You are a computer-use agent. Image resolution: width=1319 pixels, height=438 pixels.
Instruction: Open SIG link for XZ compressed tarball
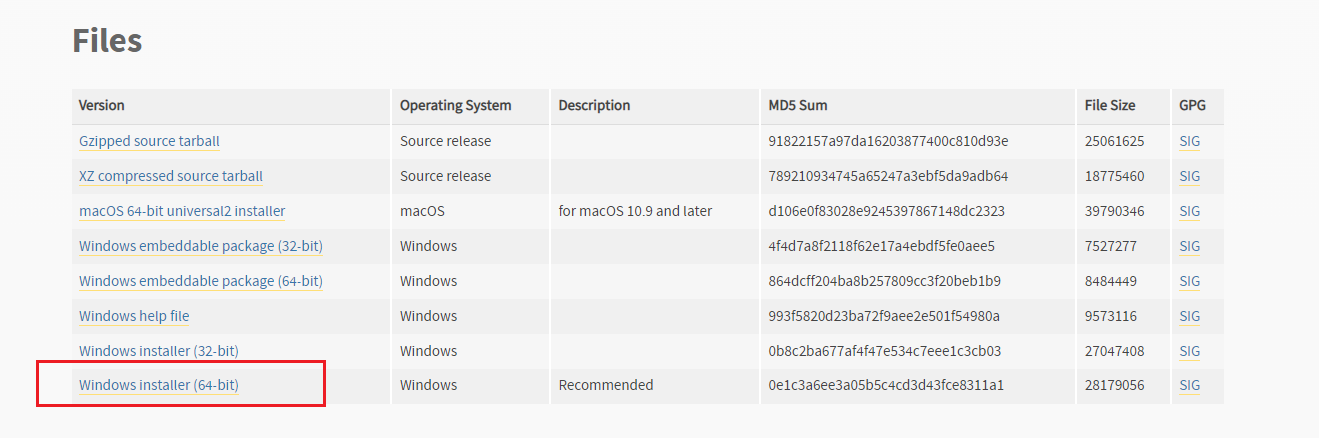1189,176
